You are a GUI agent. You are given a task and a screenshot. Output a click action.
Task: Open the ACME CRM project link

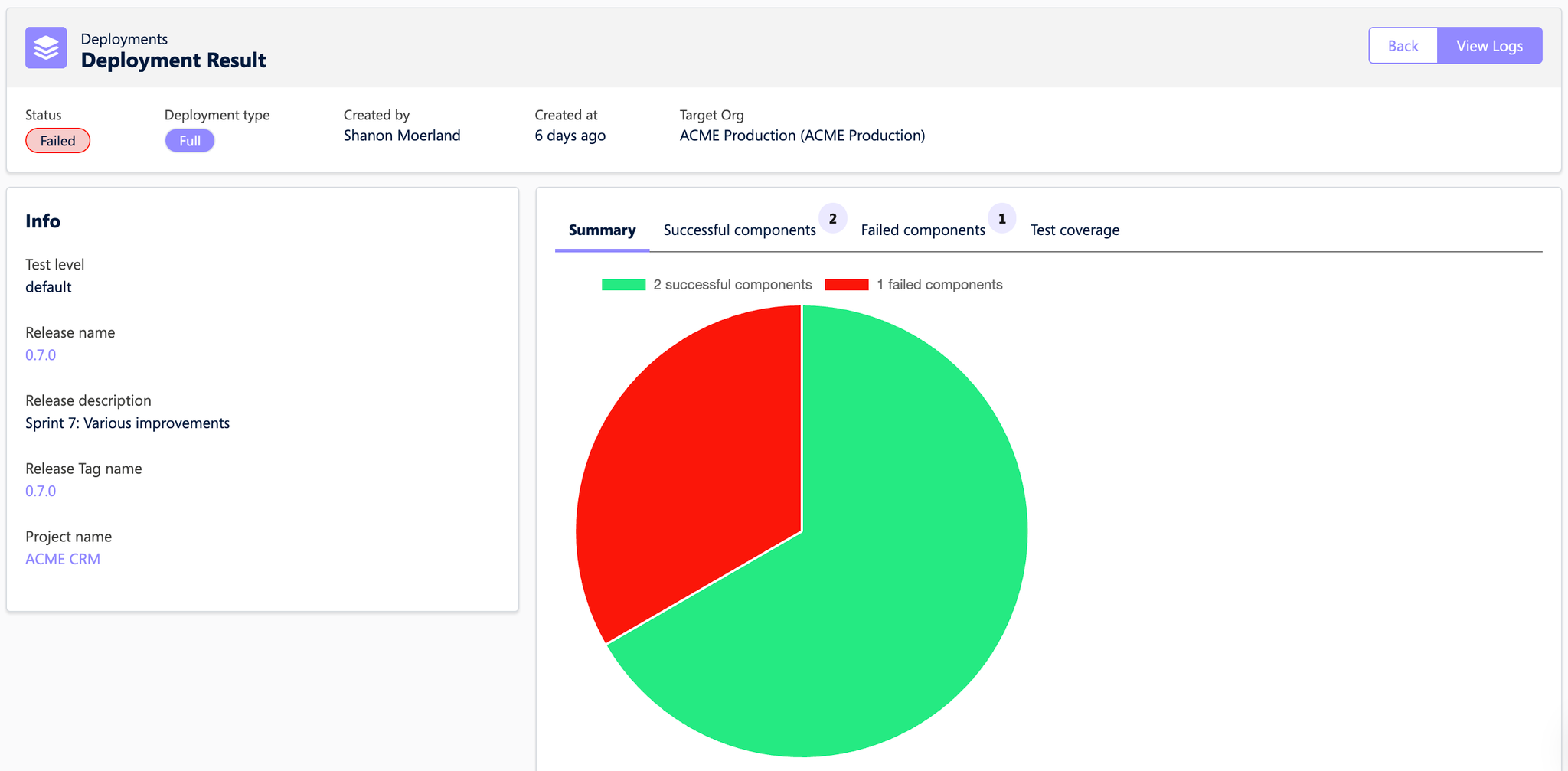[x=63, y=560]
